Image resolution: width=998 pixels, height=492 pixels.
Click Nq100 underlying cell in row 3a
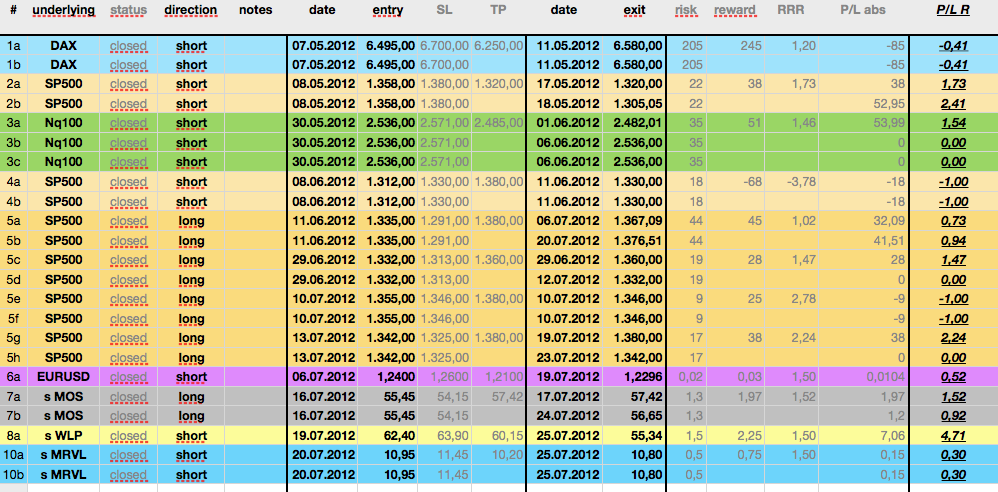coord(64,123)
